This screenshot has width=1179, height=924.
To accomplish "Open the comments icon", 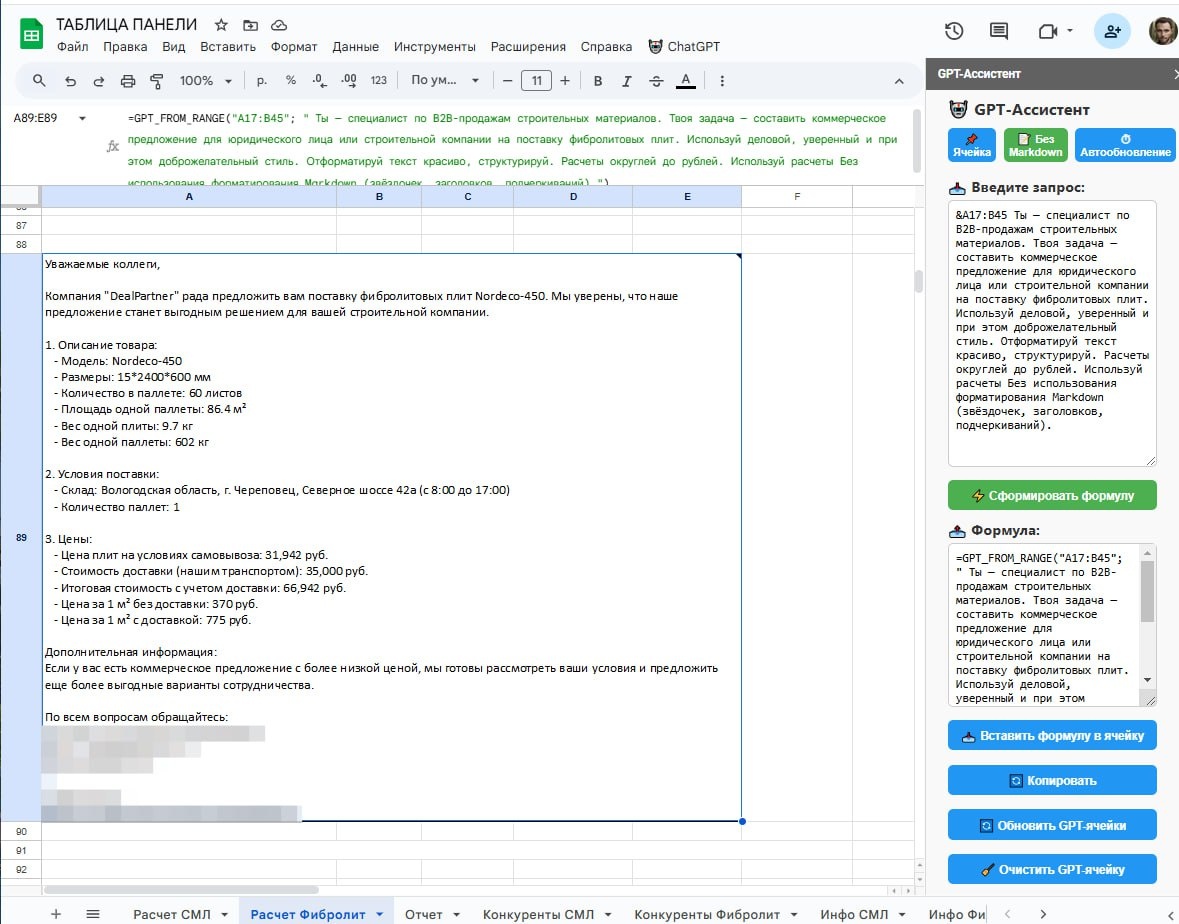I will (999, 31).
